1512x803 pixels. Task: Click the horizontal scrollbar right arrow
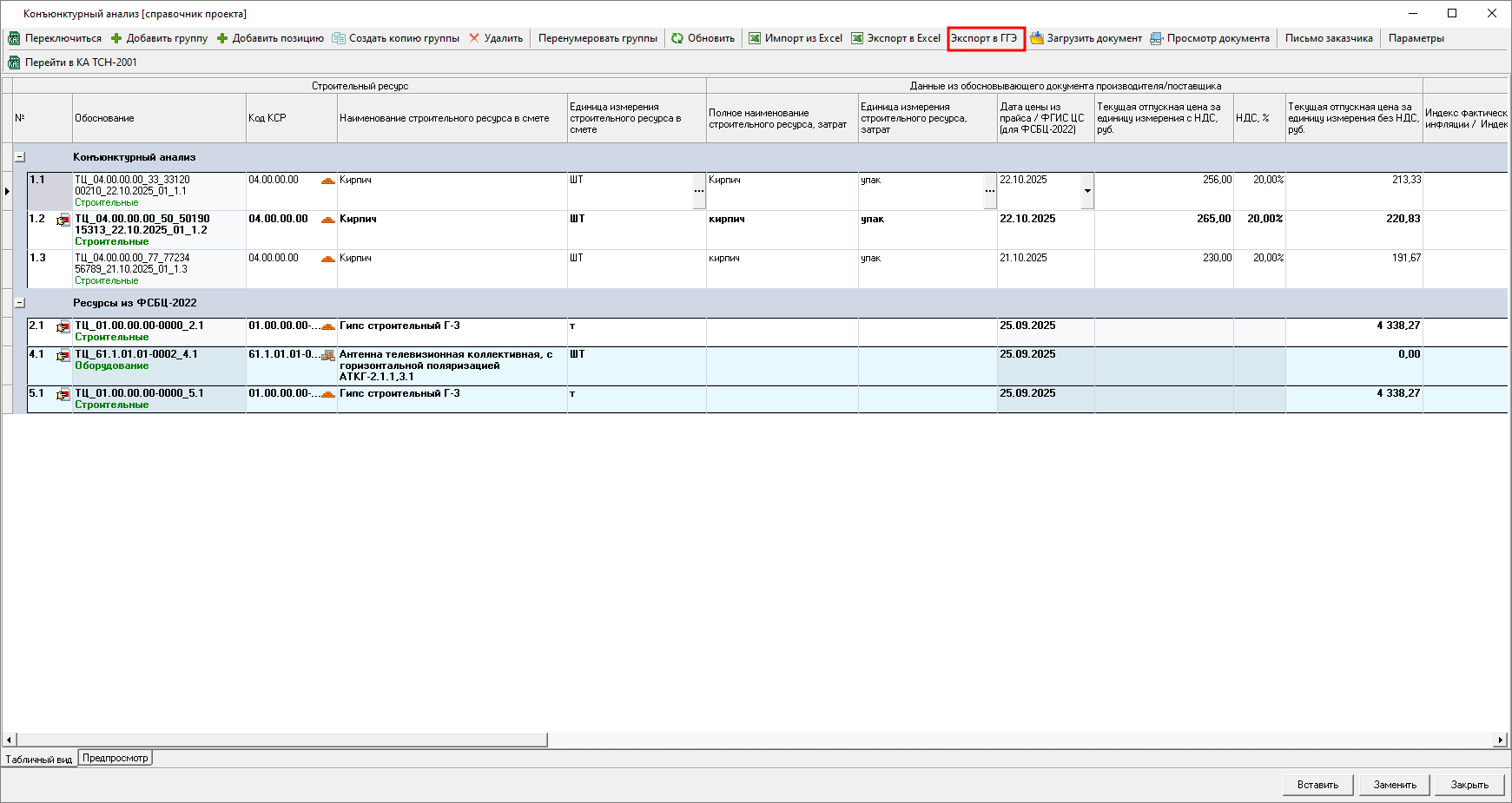point(1500,740)
